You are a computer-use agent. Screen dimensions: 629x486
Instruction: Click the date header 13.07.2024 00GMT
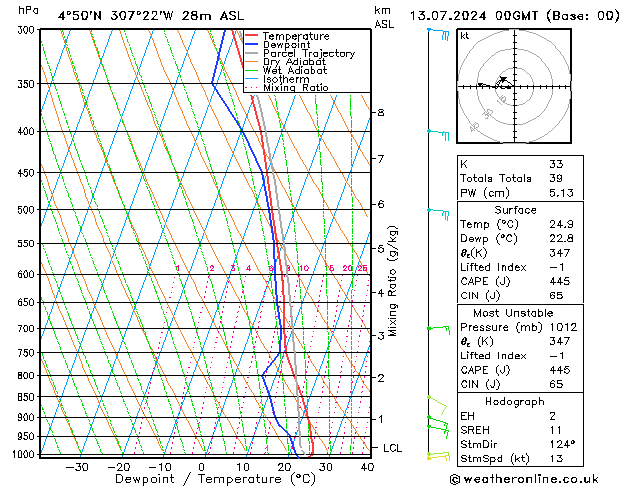474,16
